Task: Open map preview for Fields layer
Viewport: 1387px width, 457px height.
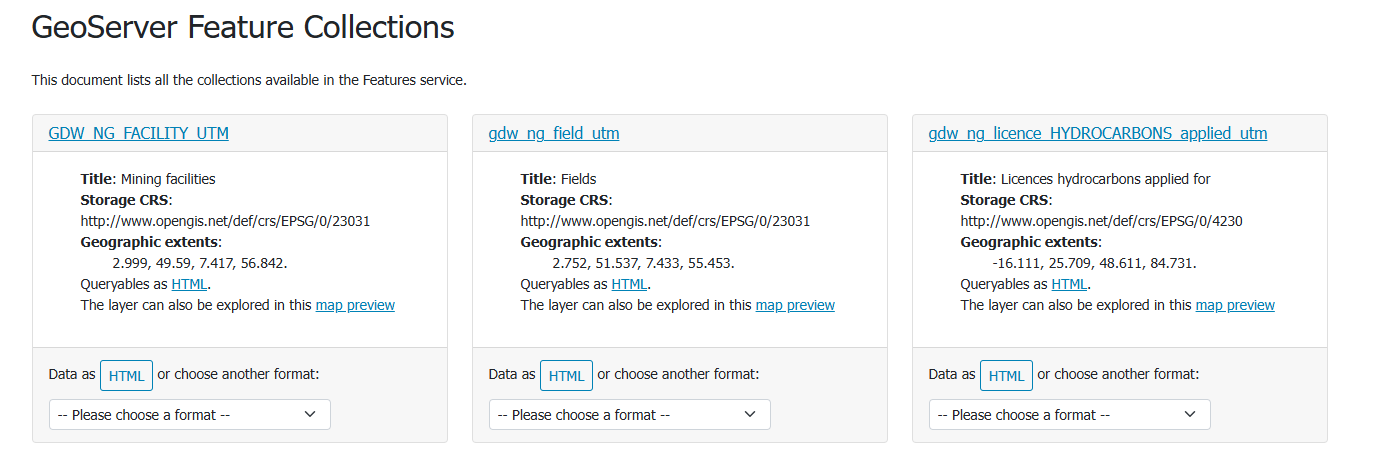Action: (x=795, y=305)
